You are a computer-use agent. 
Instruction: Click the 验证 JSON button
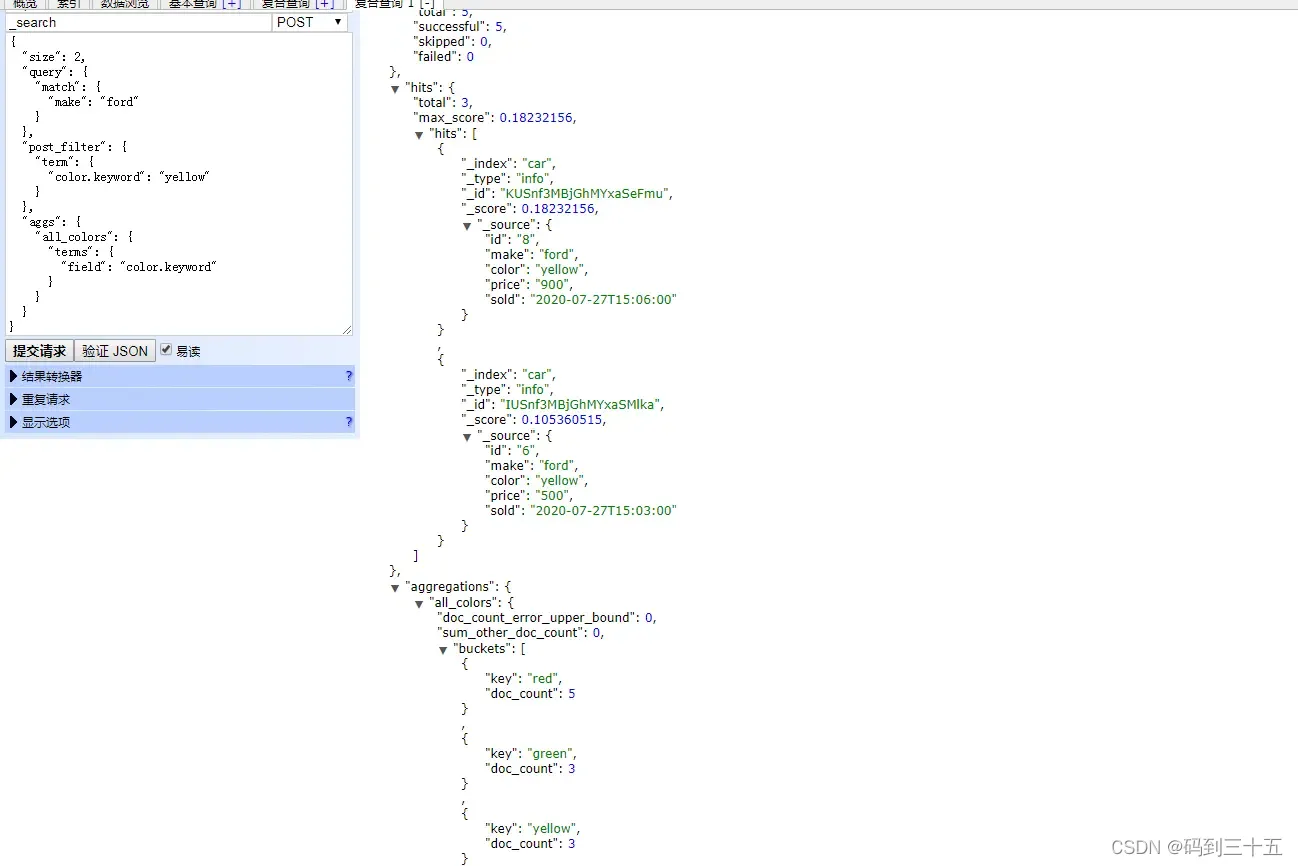[115, 351]
